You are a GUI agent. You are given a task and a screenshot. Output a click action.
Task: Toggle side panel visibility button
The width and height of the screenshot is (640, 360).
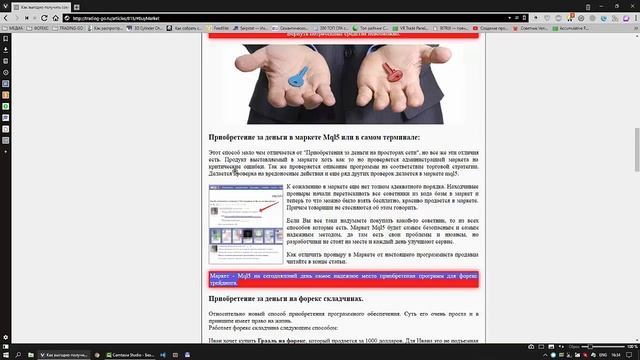pyautogui.click(x=6, y=347)
